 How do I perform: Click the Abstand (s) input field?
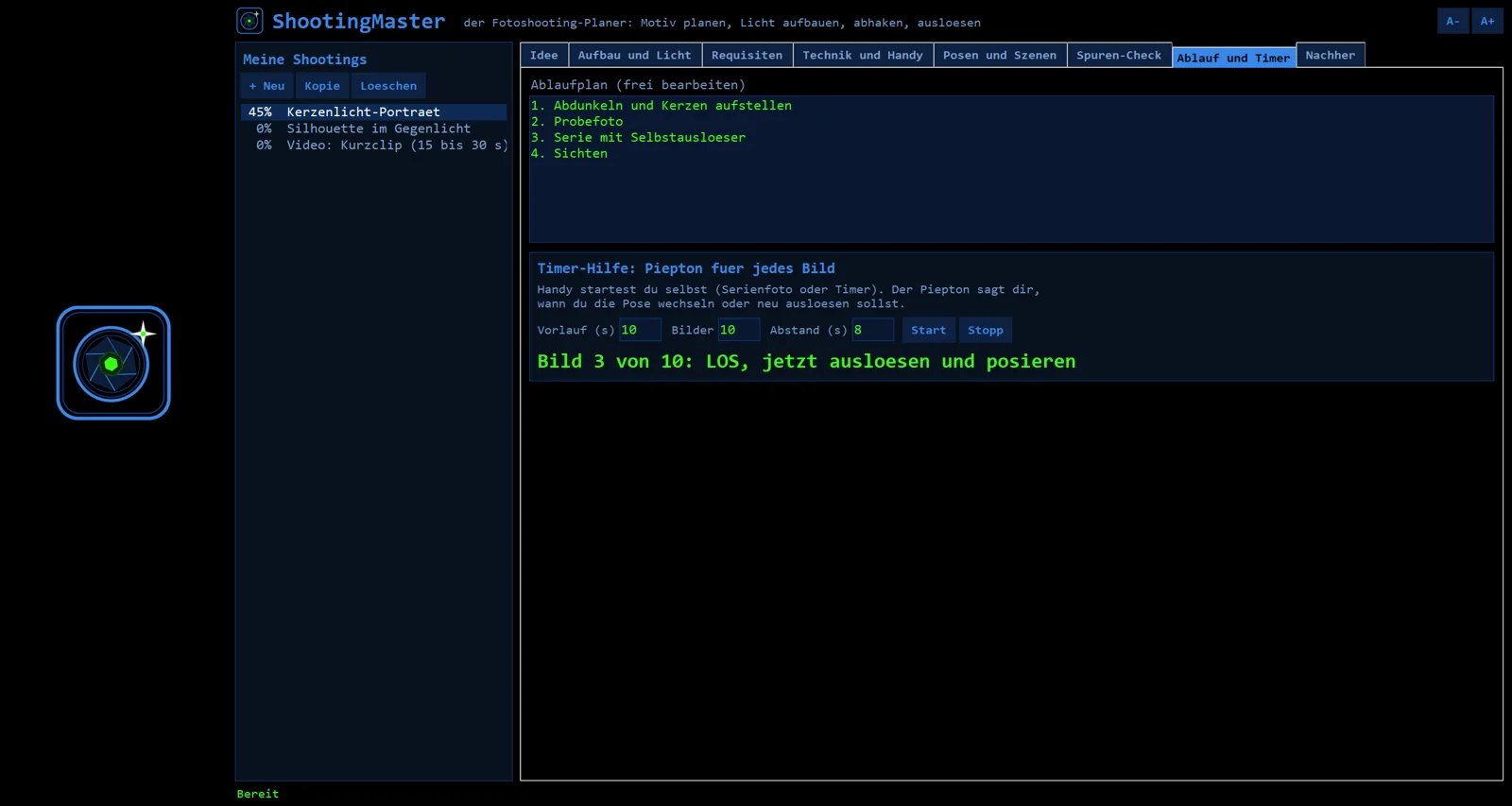point(872,330)
